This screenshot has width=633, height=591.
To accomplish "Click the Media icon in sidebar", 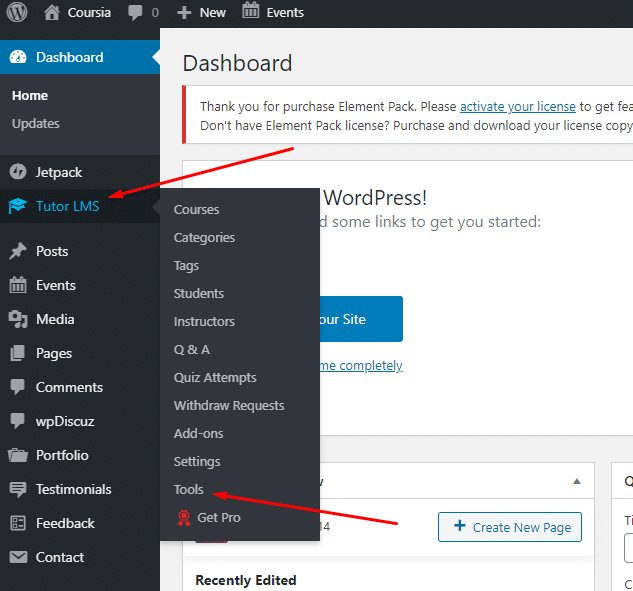I will (x=18, y=319).
